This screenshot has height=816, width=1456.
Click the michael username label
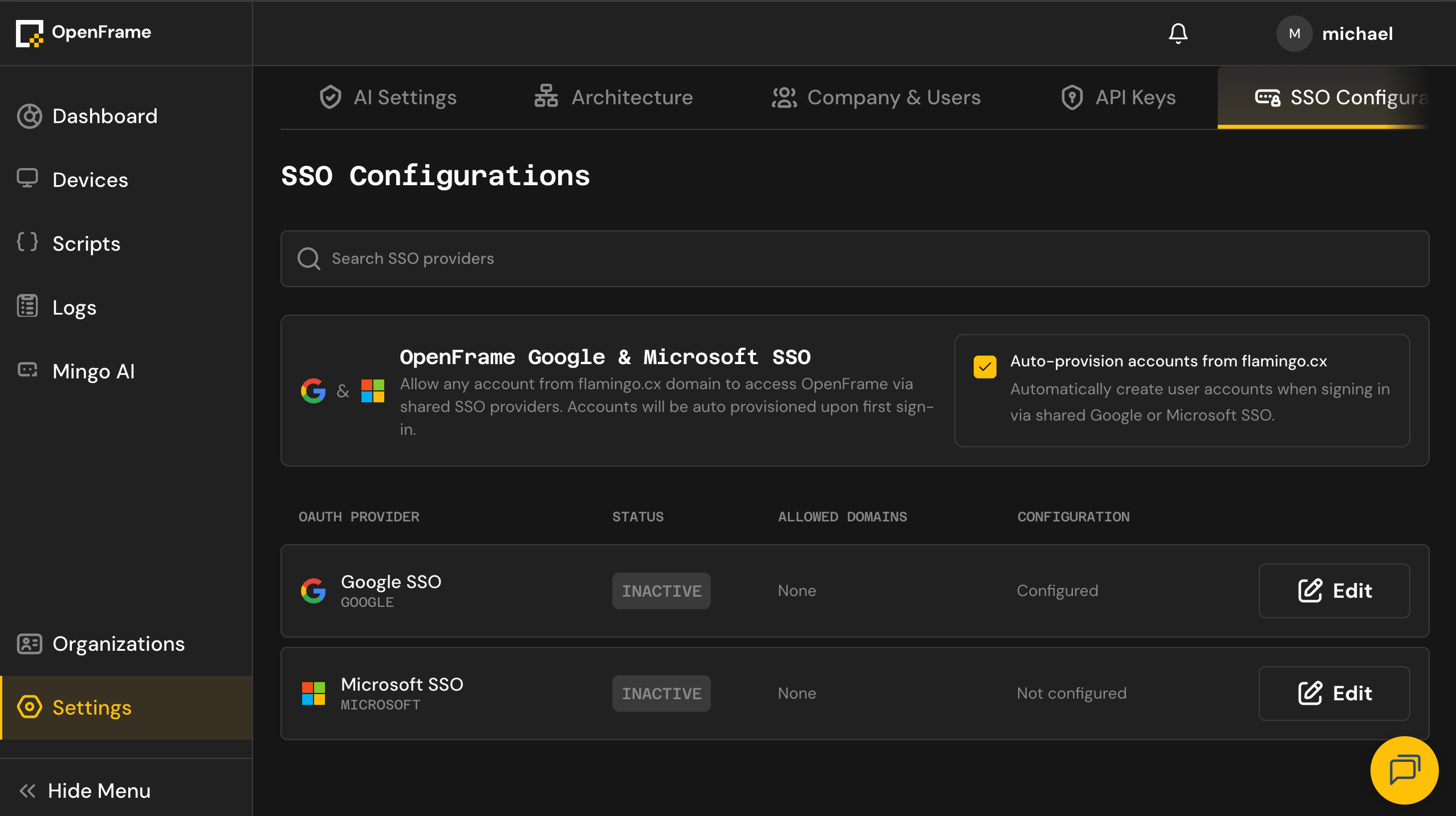pos(1357,34)
